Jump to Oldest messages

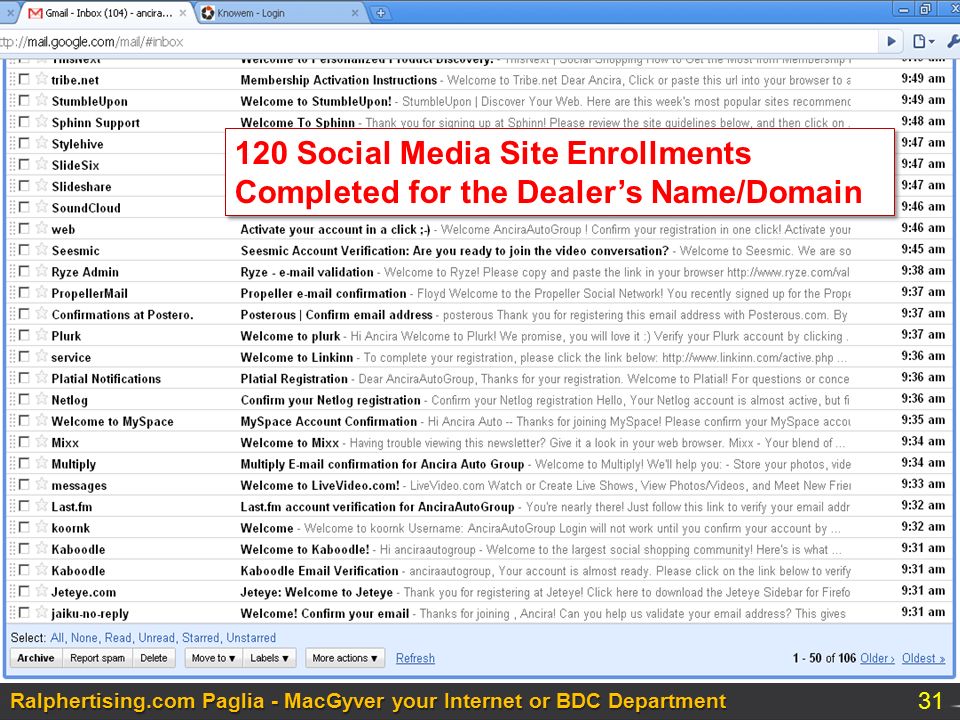[x=923, y=658]
